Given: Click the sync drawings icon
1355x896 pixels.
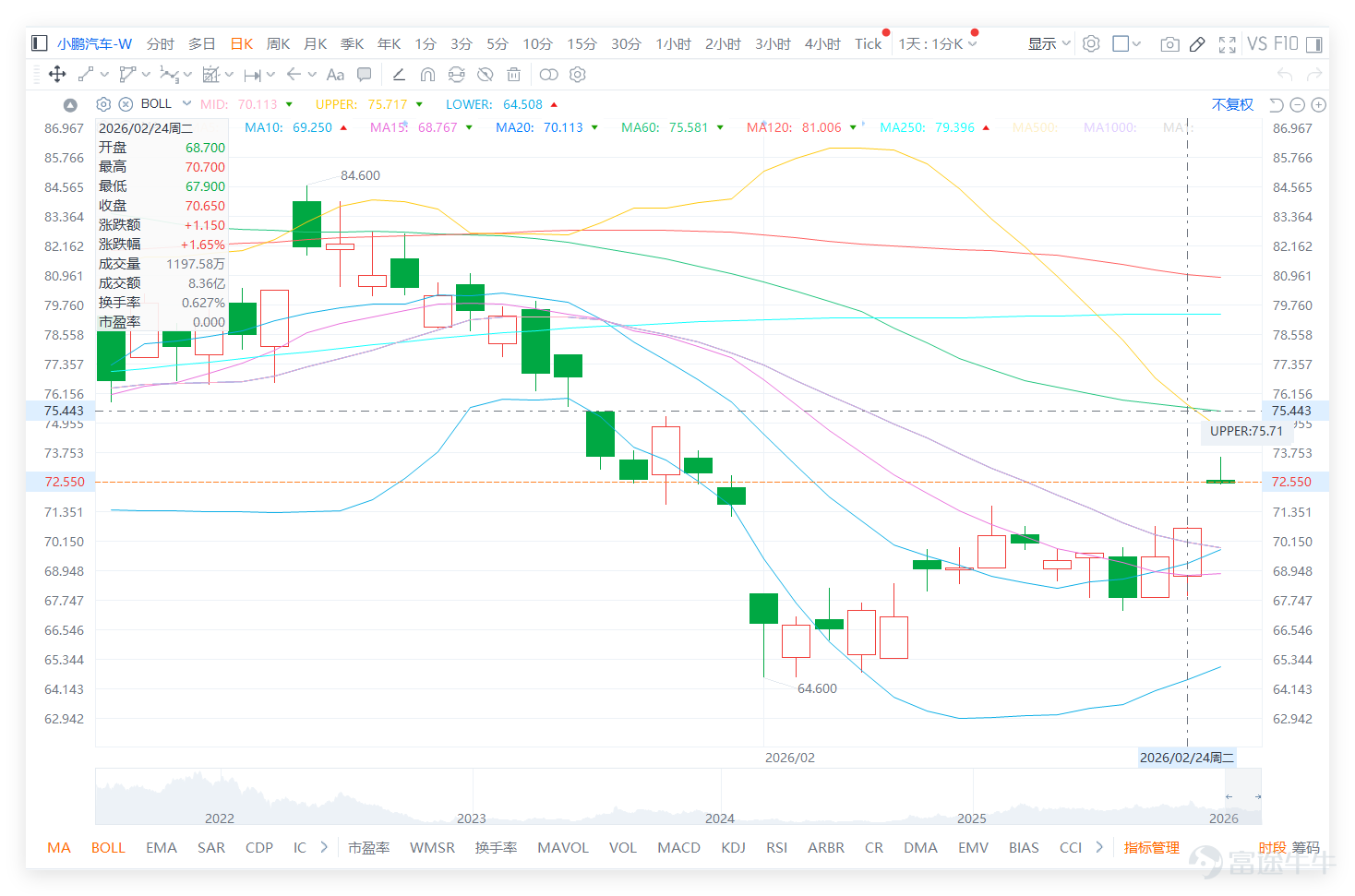Looking at the screenshot, I should [x=457, y=75].
